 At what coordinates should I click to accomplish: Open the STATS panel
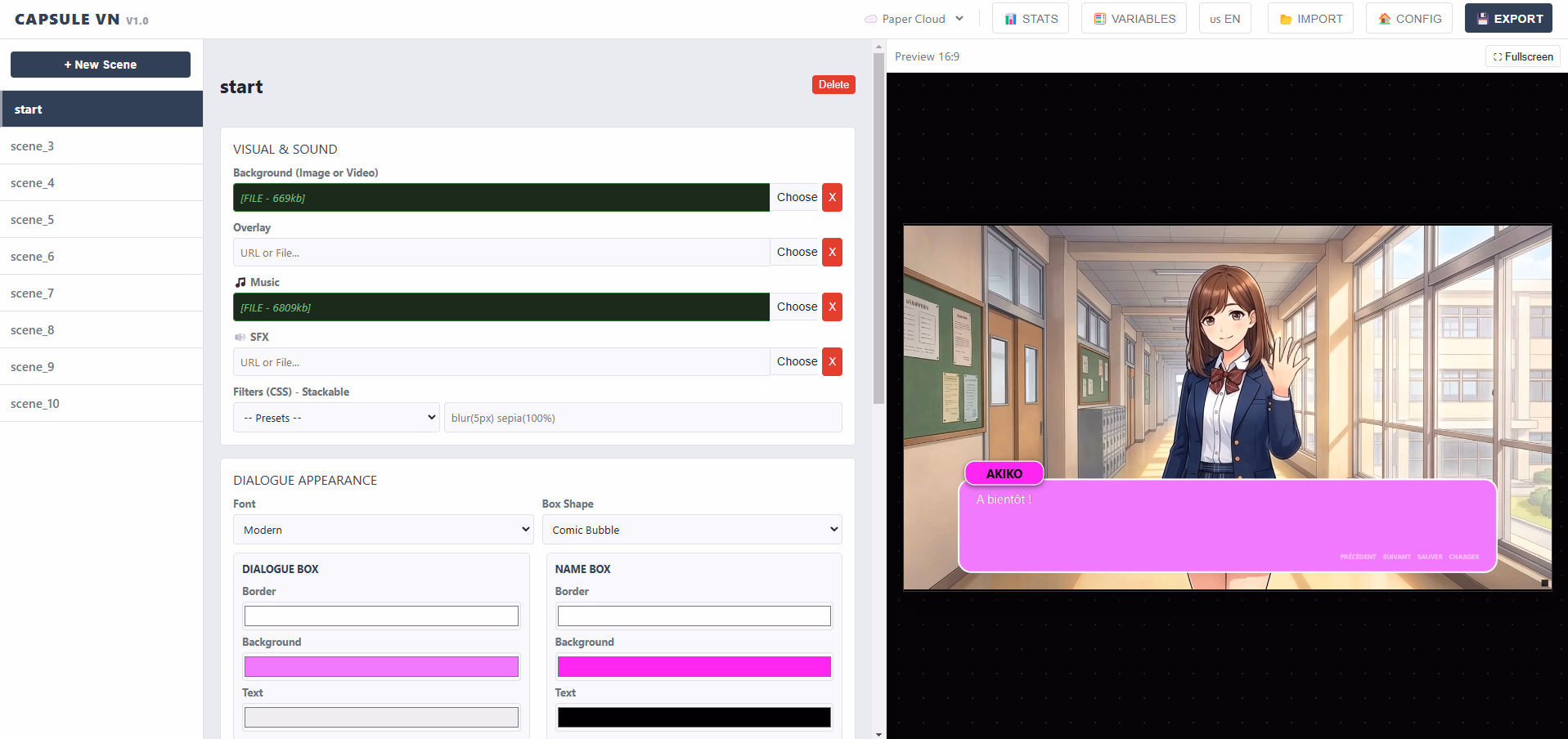coord(1030,19)
